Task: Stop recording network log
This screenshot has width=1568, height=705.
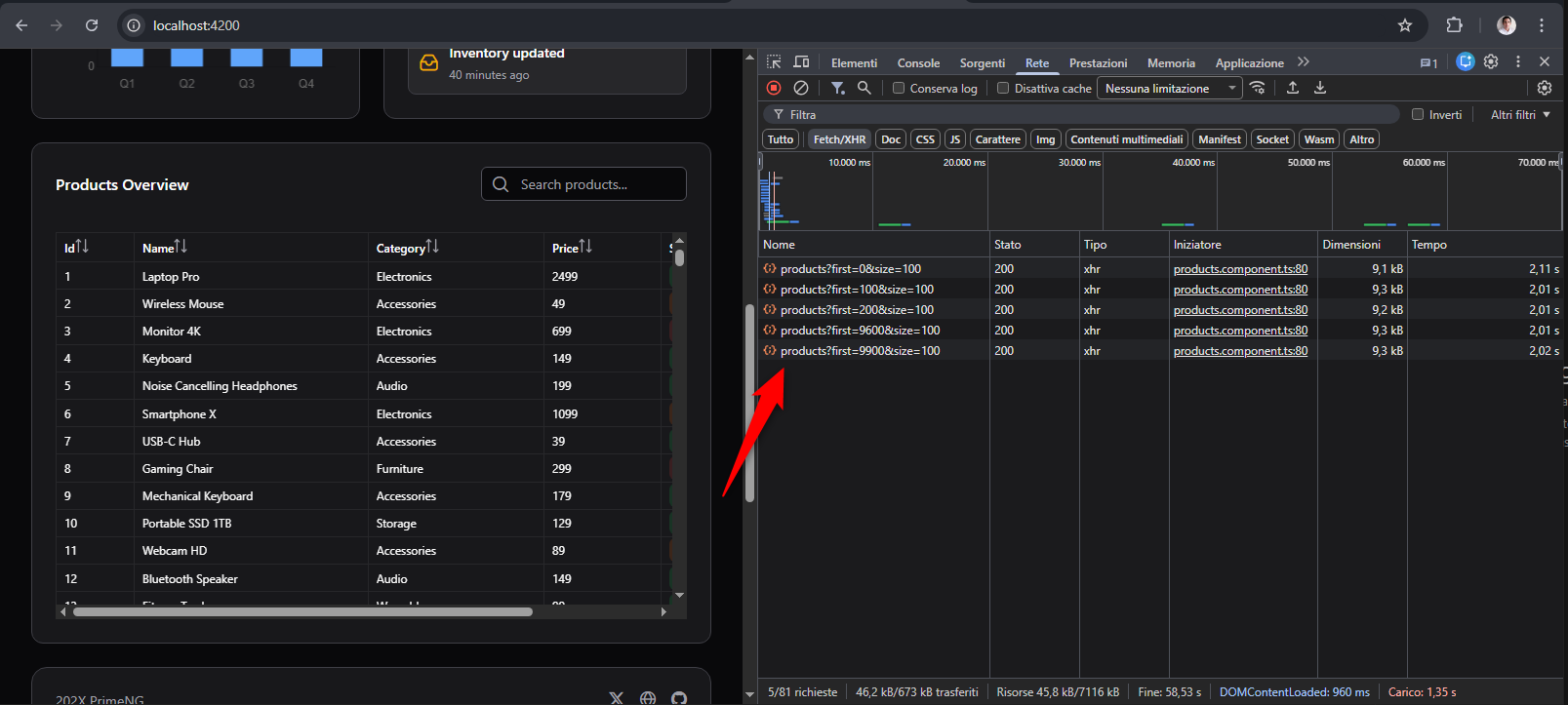Action: (774, 88)
